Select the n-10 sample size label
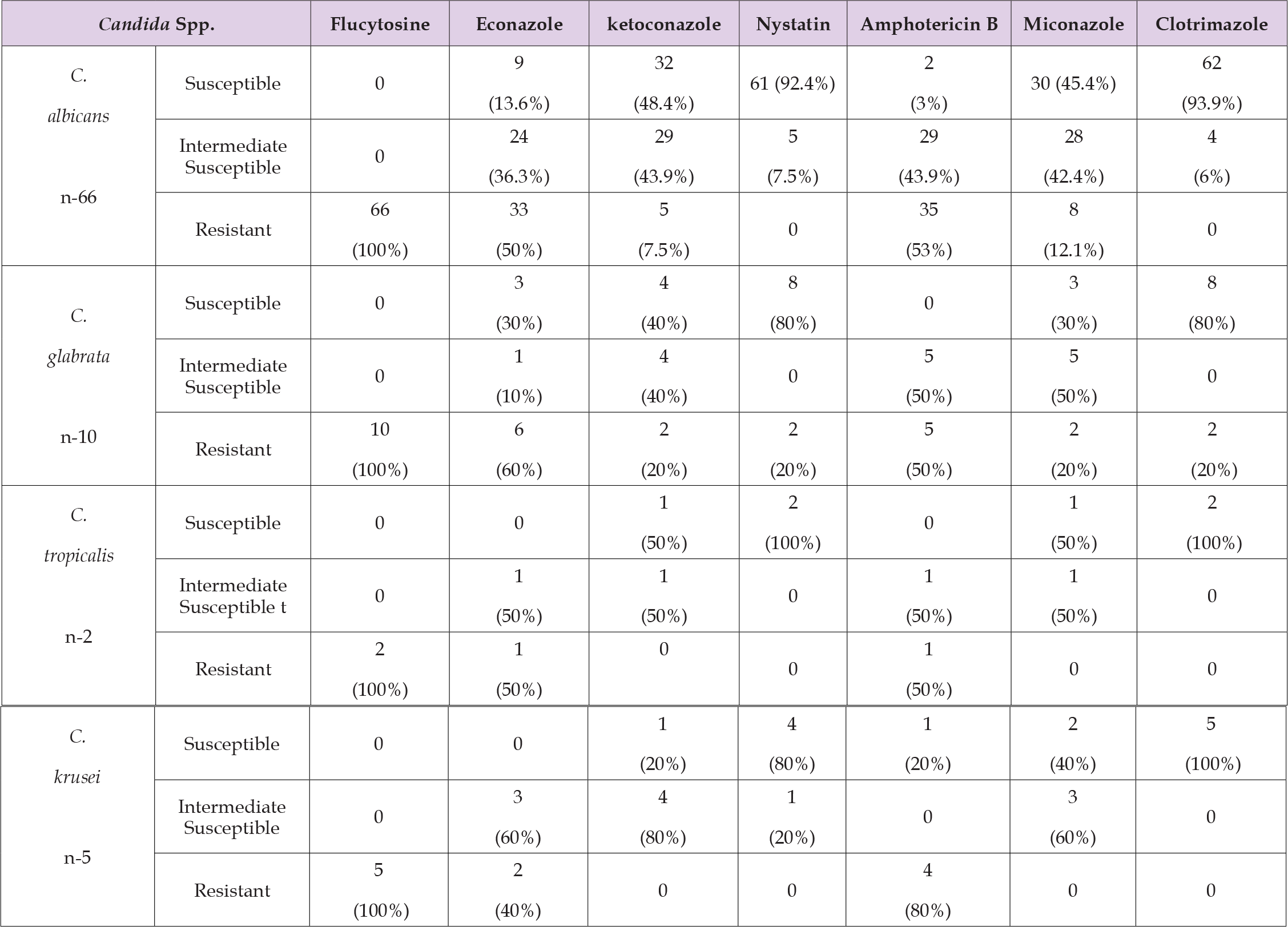Viewport: 1288px width, 927px height. click(x=79, y=437)
